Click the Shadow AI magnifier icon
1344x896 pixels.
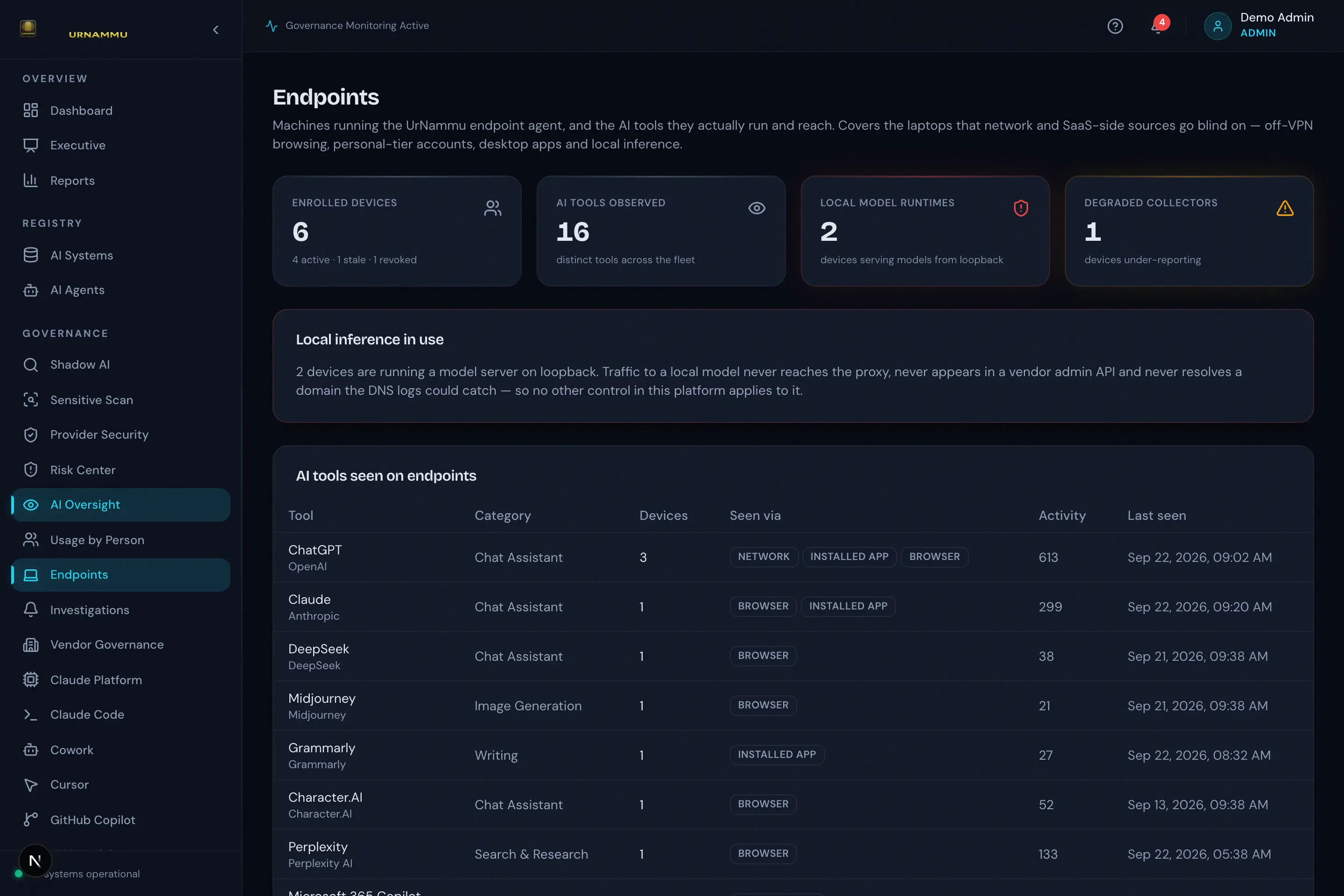click(31, 364)
